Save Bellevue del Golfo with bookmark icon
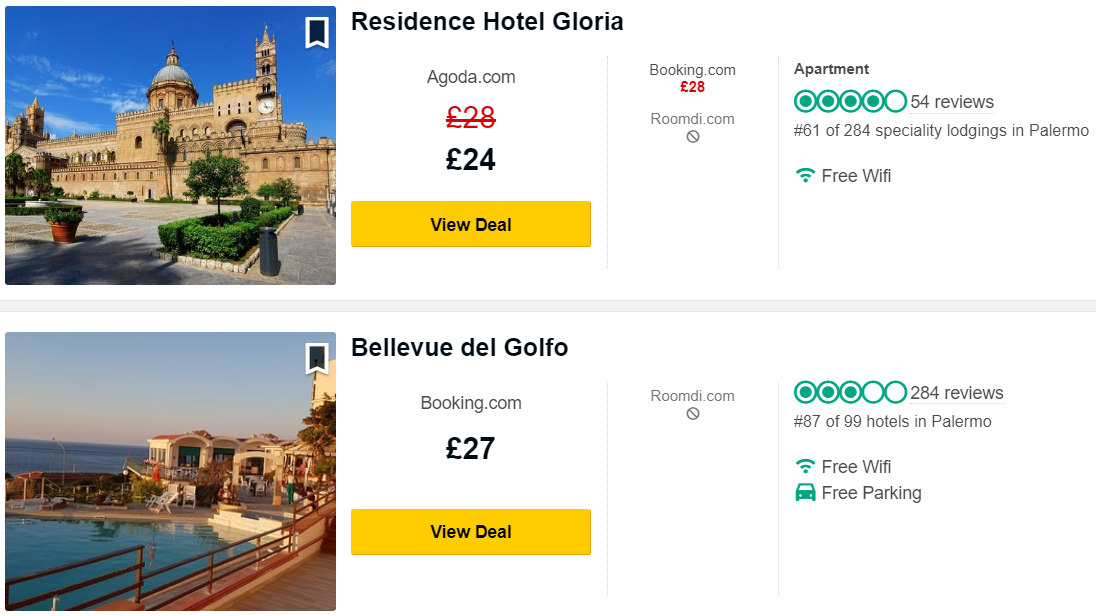Screen dimensions: 1096x616 (x=317, y=358)
